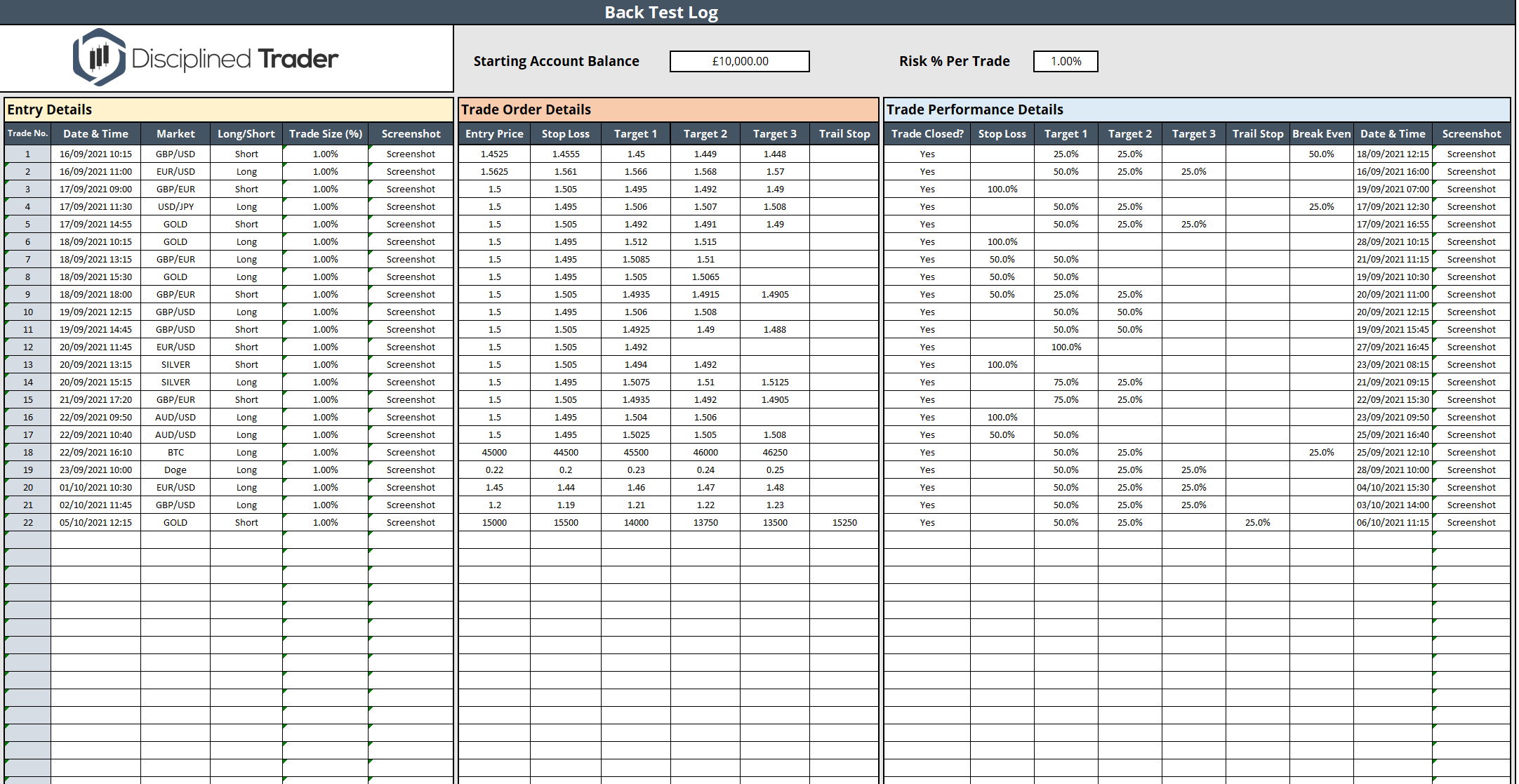Image resolution: width=1519 pixels, height=784 pixels.
Task: Select stop loss cell 44500
Action: coord(566,452)
